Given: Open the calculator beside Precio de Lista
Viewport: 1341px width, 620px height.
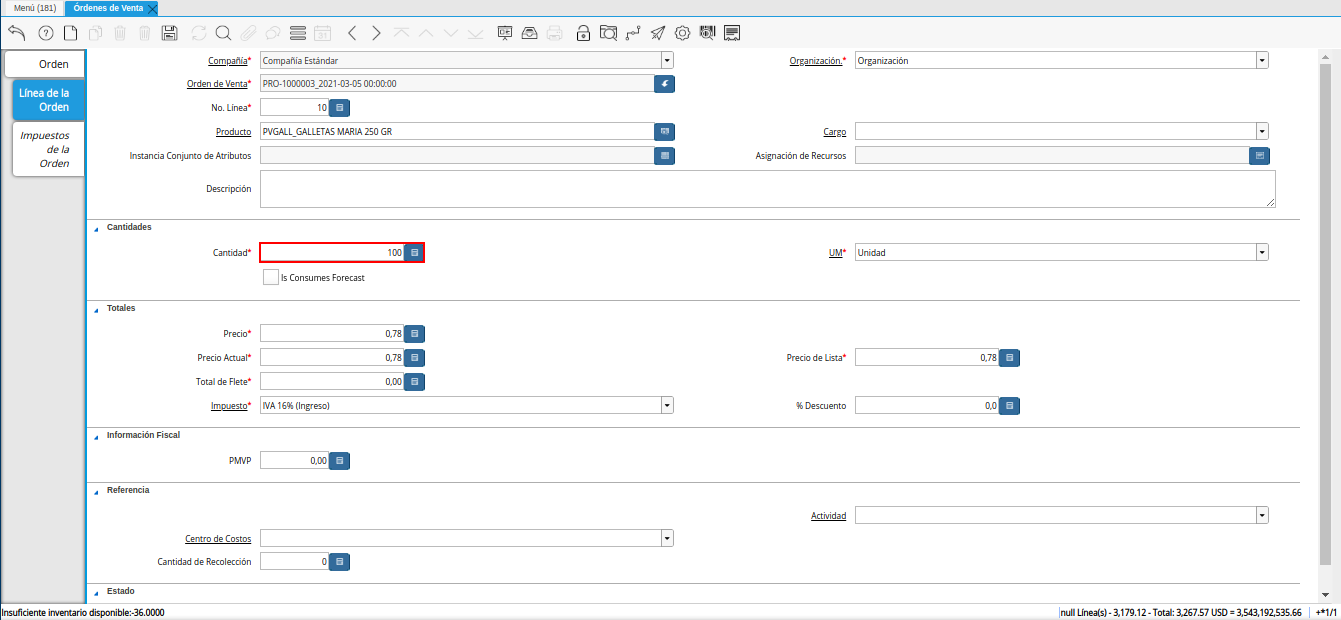Looking at the screenshot, I should click(x=1010, y=357).
